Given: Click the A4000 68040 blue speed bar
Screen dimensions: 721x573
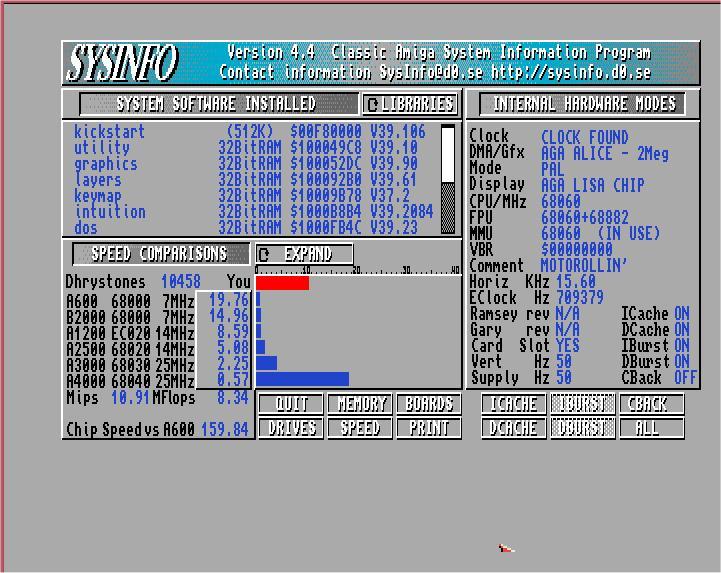Looking at the screenshot, I should pos(303,379).
